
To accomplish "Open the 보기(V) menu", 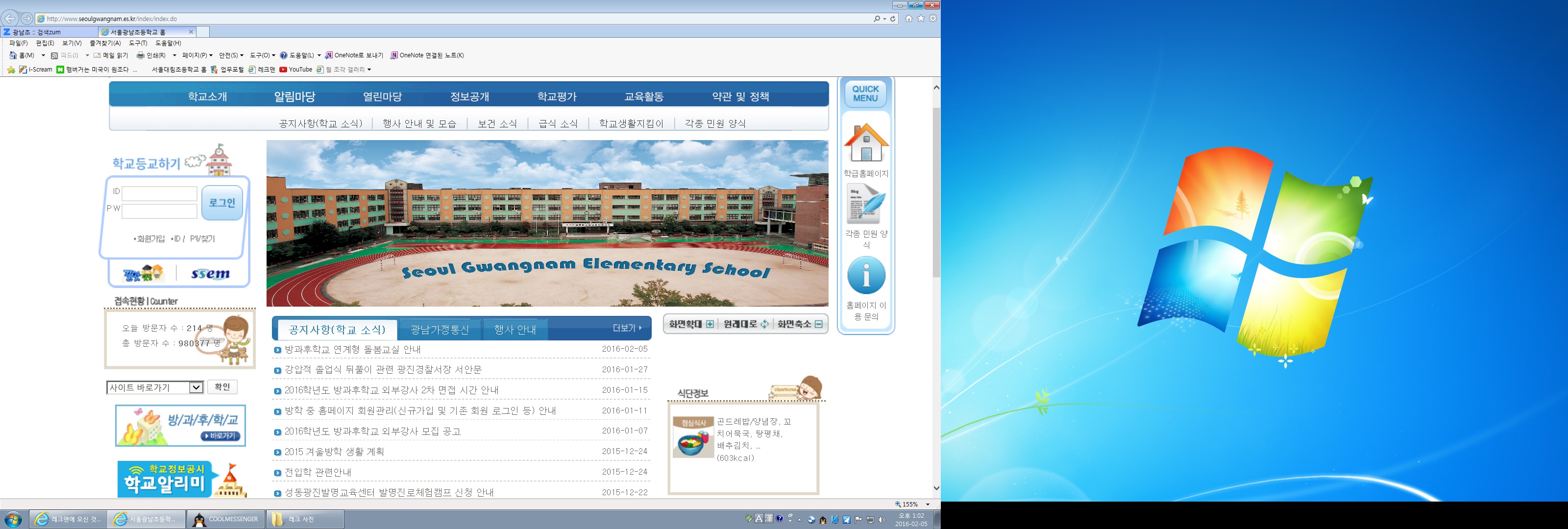I will (x=72, y=43).
